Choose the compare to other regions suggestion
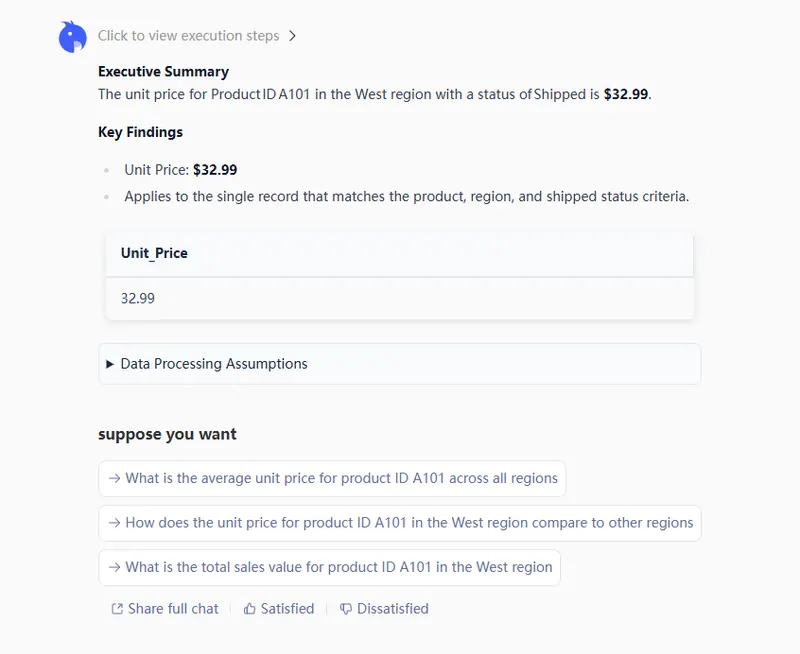Image resolution: width=800 pixels, height=654 pixels. 409,522
